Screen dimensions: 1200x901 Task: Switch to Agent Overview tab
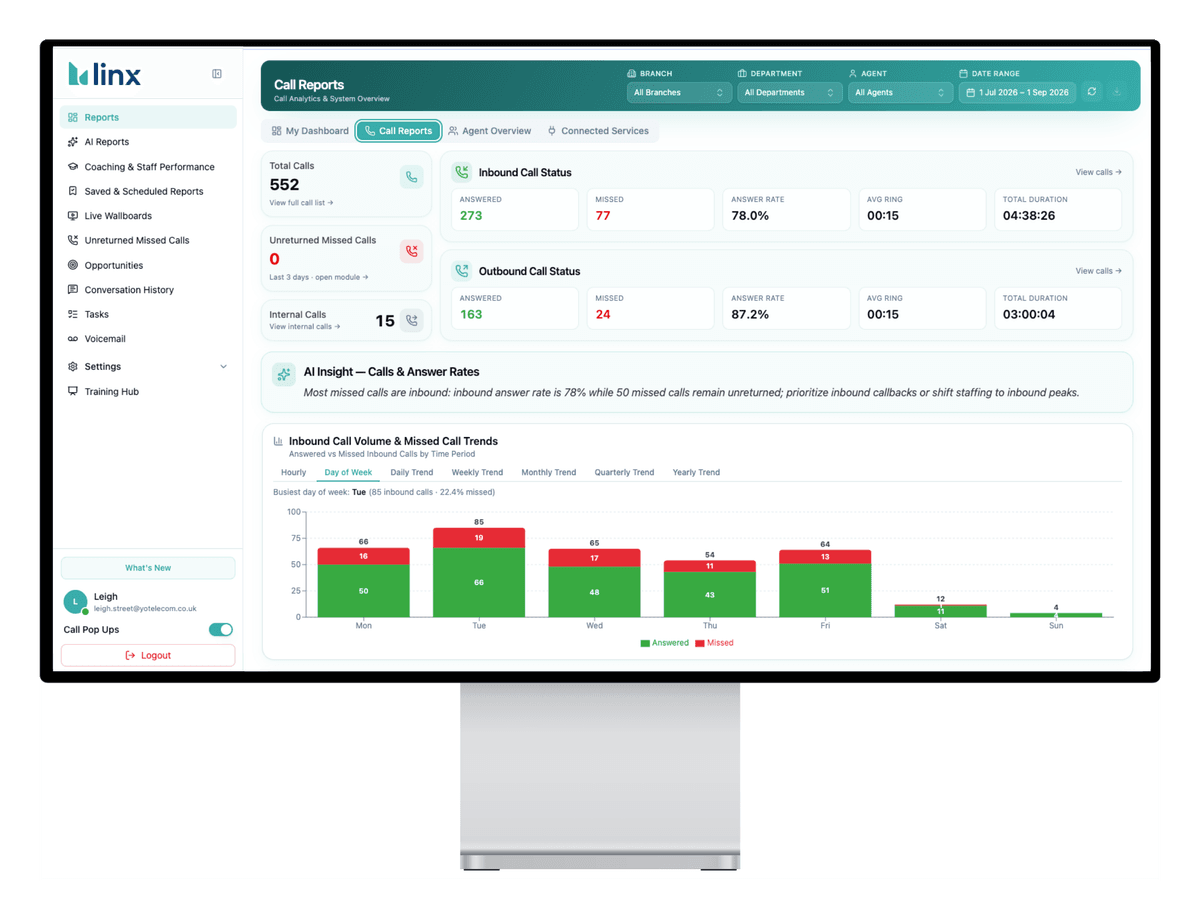point(490,131)
